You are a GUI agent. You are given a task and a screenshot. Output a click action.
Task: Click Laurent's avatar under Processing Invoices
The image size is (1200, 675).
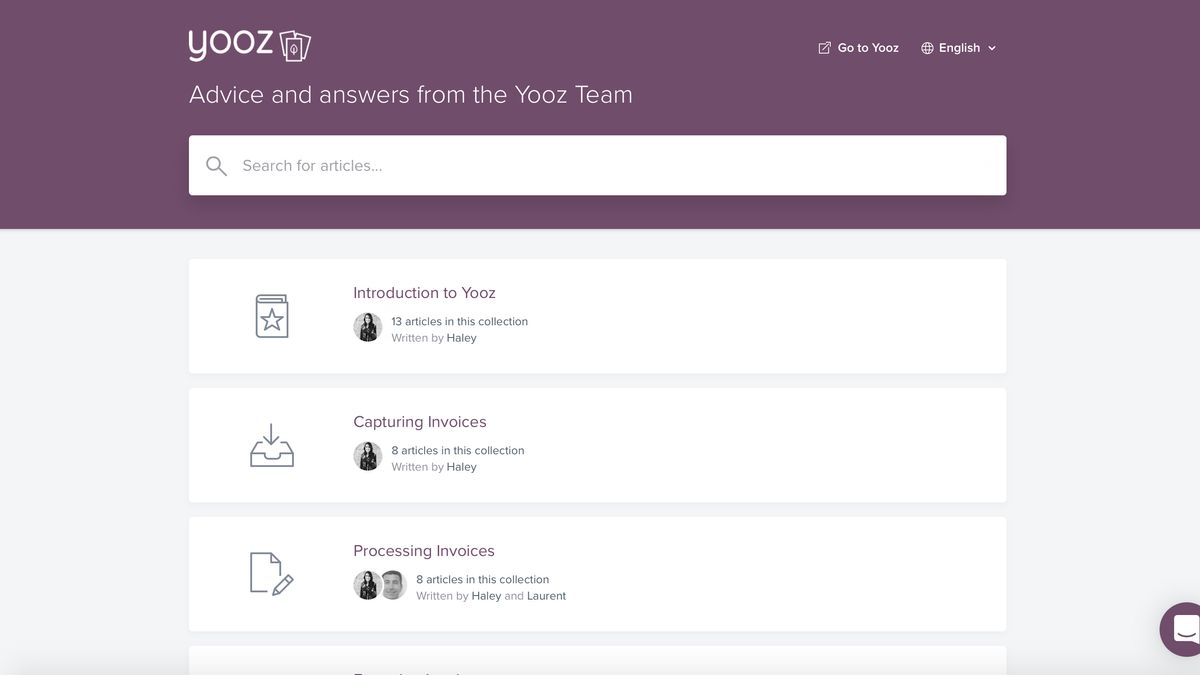tap(393, 584)
